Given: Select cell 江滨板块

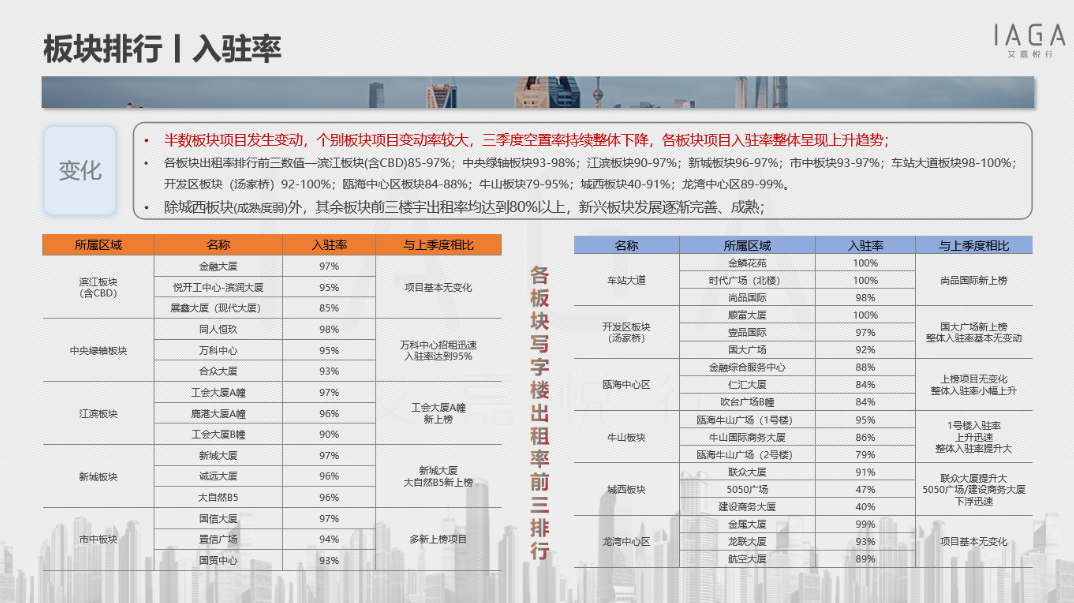Looking at the screenshot, I should (98, 413).
